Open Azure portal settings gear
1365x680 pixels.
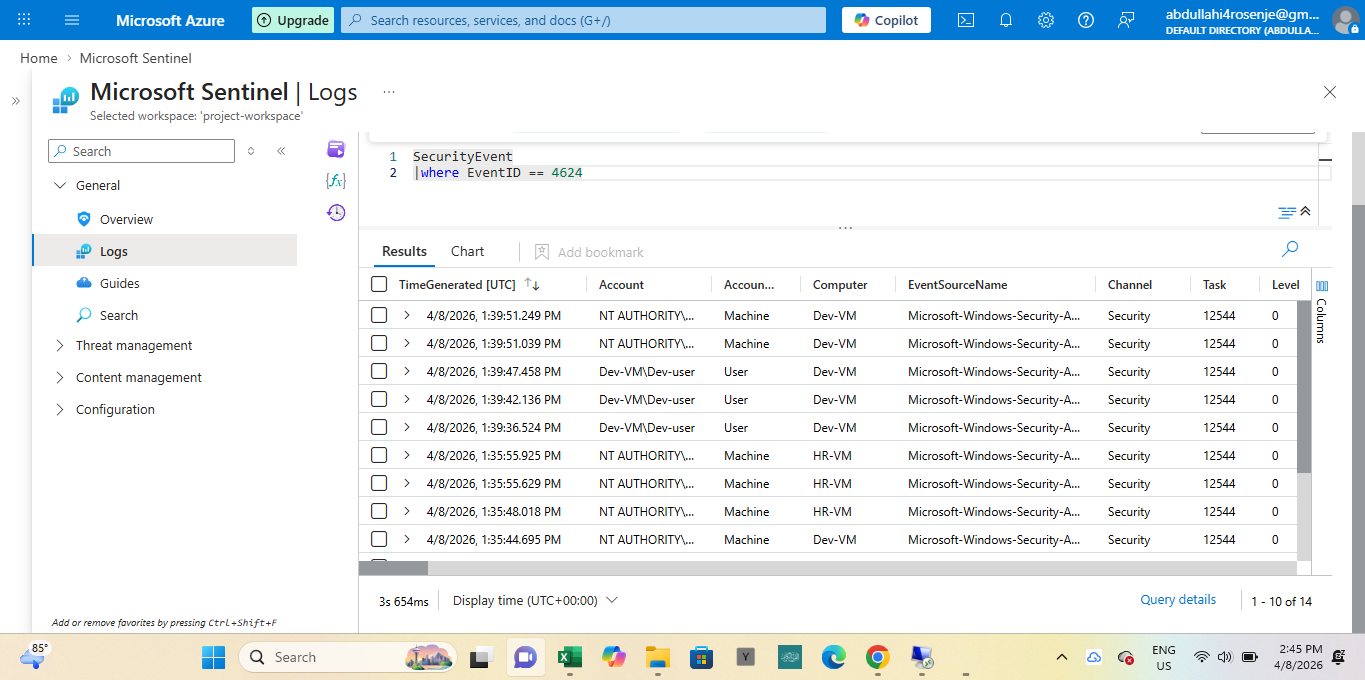1046,20
